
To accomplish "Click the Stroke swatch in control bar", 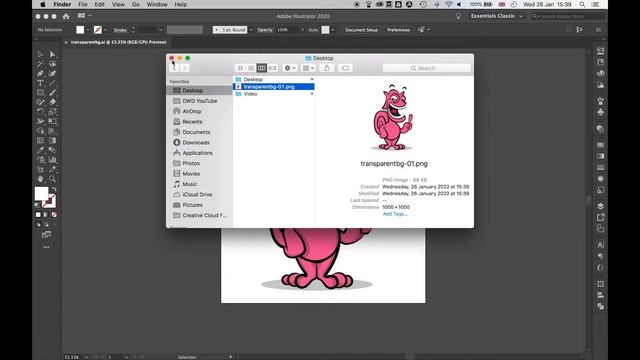I will pyautogui.click(x=98, y=30).
